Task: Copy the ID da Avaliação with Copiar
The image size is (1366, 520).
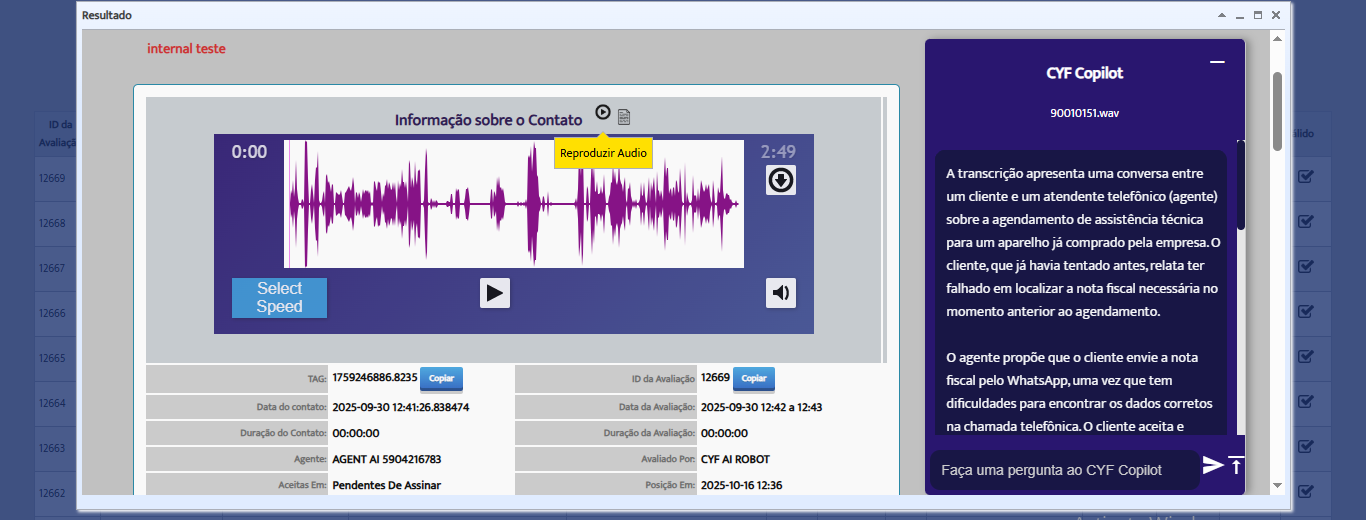Action: pyautogui.click(x=754, y=379)
